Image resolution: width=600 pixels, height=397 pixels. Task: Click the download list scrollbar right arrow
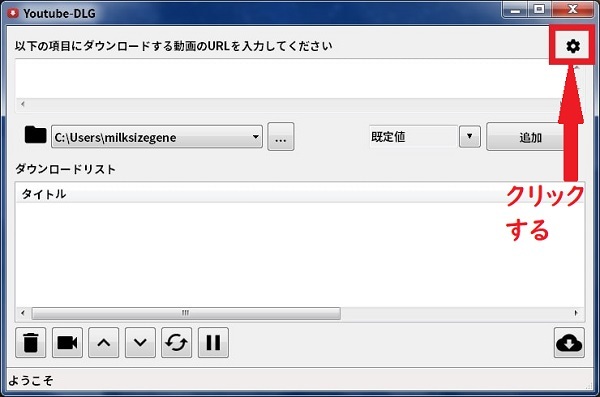[x=576, y=313]
